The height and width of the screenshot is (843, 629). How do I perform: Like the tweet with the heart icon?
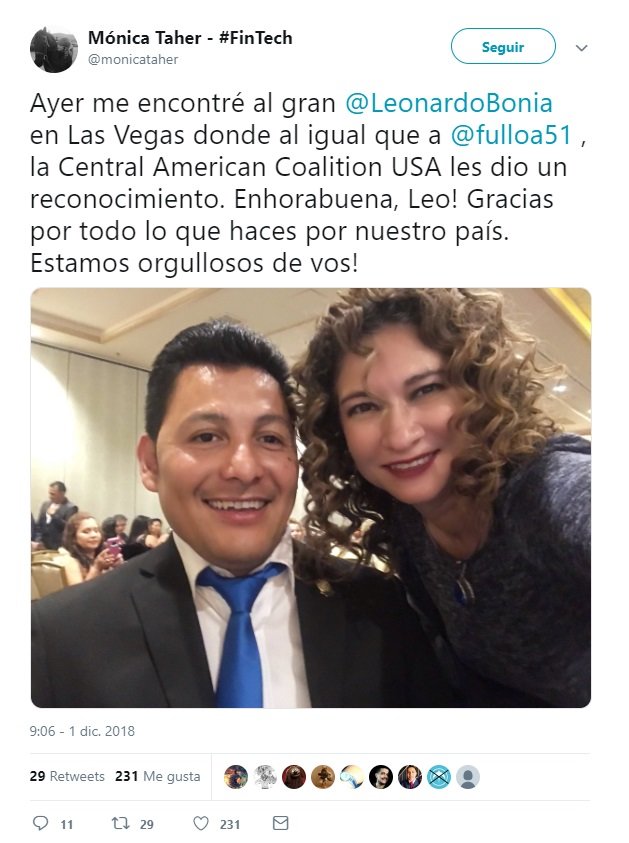(201, 823)
